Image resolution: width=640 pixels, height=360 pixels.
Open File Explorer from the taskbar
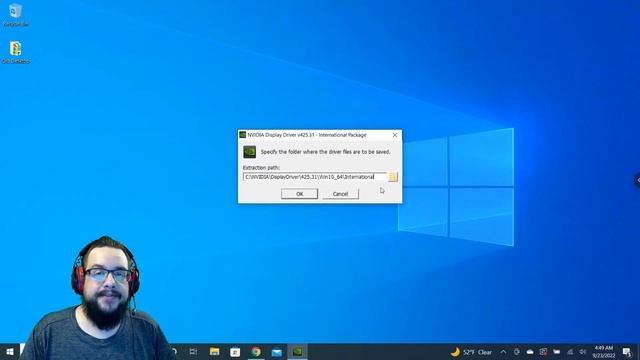(214, 352)
